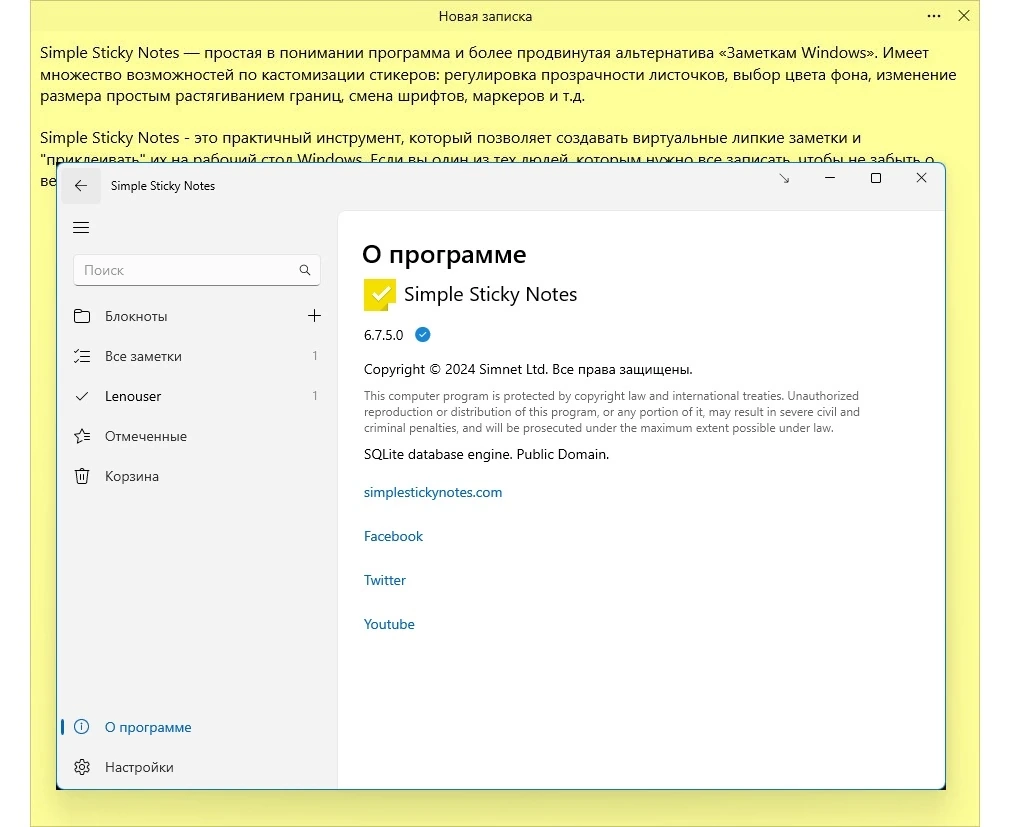Show Отмеченные starred notes
1010x827 pixels.
click(x=196, y=436)
